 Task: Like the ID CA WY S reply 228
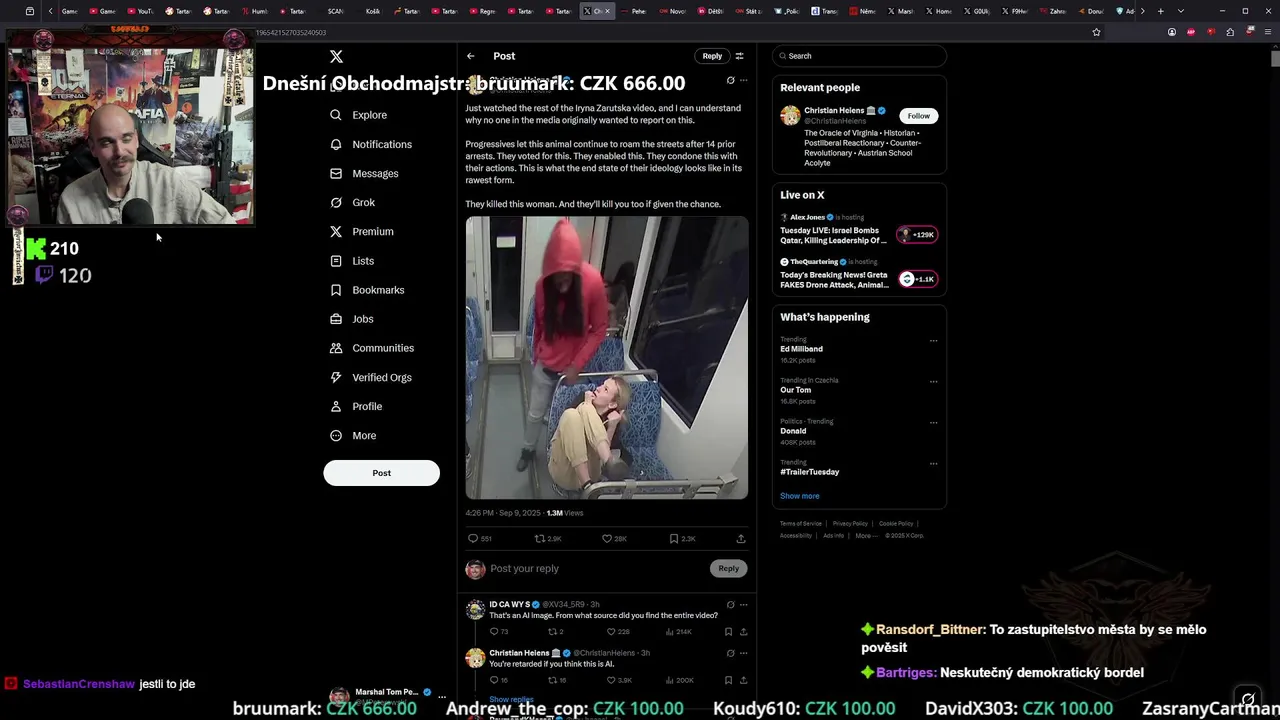tap(618, 632)
